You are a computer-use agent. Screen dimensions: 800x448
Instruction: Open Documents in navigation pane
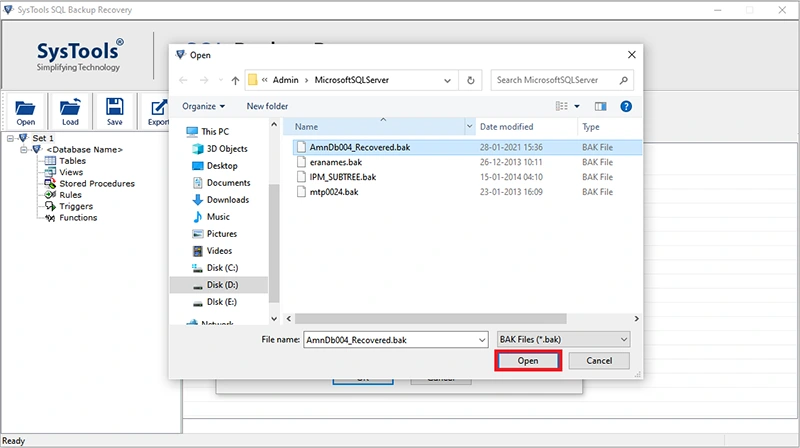pos(221,183)
